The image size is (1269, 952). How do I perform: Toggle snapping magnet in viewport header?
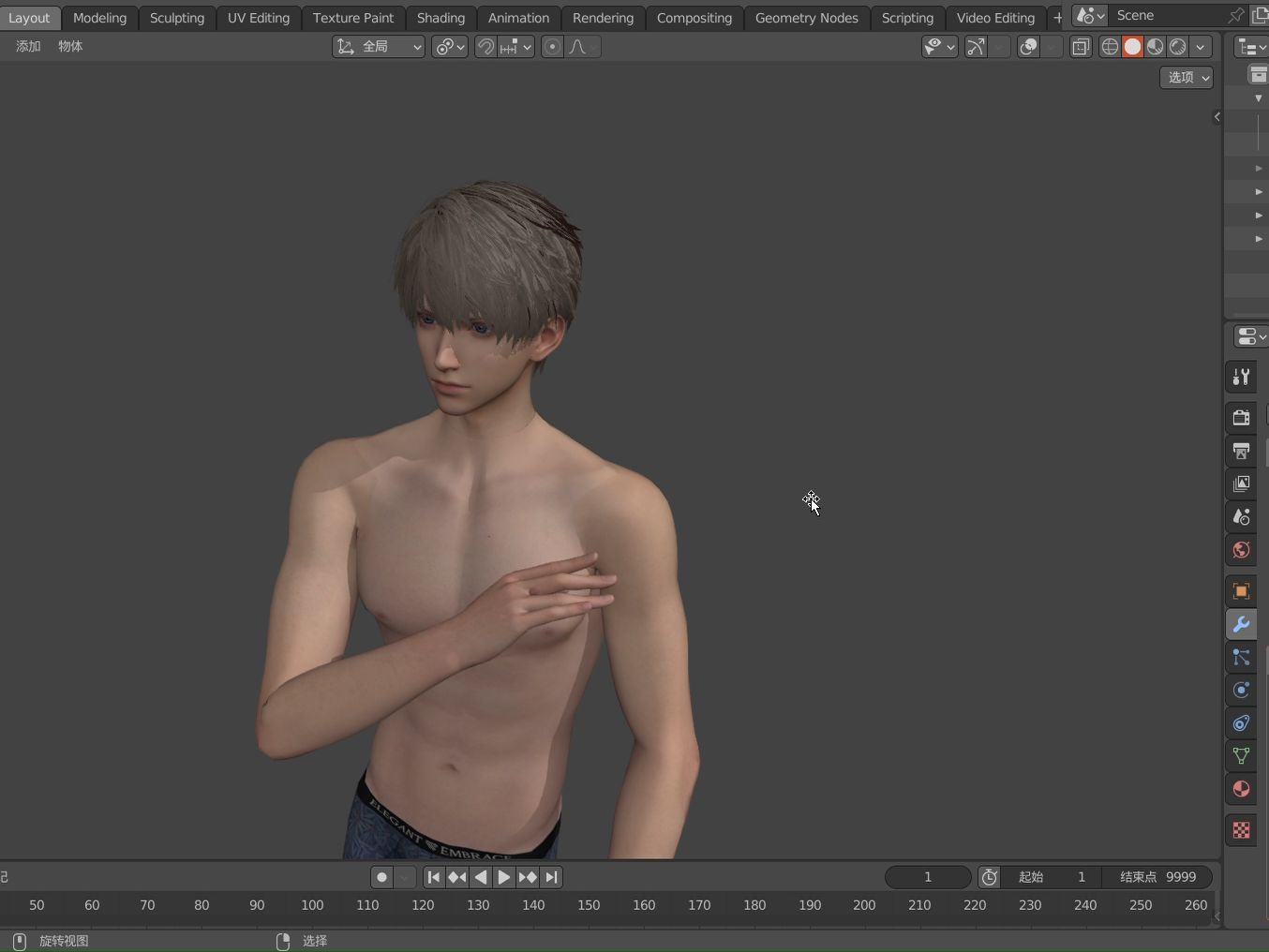pyautogui.click(x=485, y=47)
